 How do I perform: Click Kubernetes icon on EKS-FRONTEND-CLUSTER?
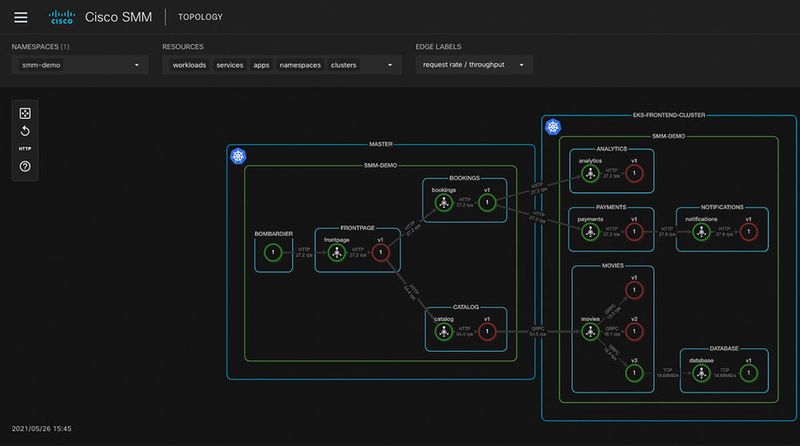tap(553, 126)
